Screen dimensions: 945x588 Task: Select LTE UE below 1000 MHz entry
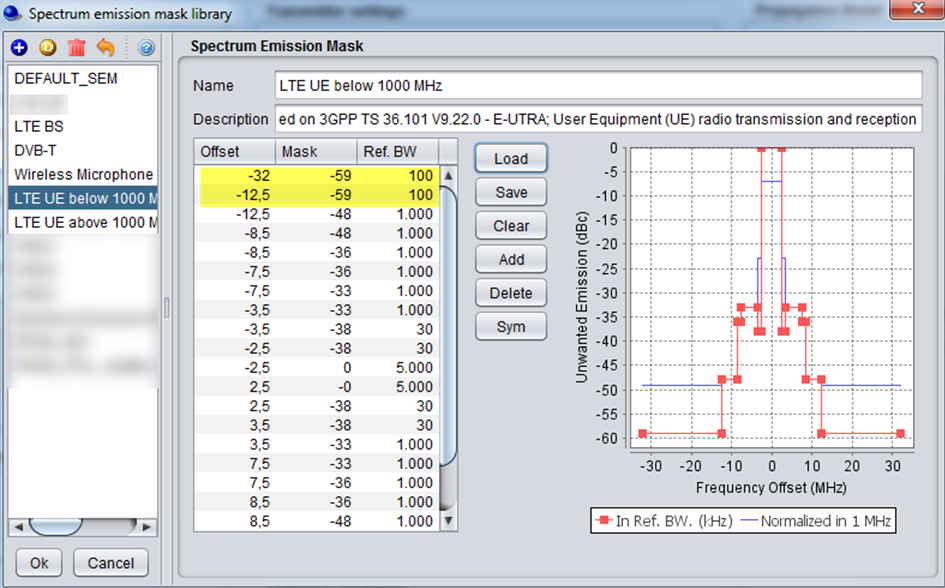click(83, 198)
